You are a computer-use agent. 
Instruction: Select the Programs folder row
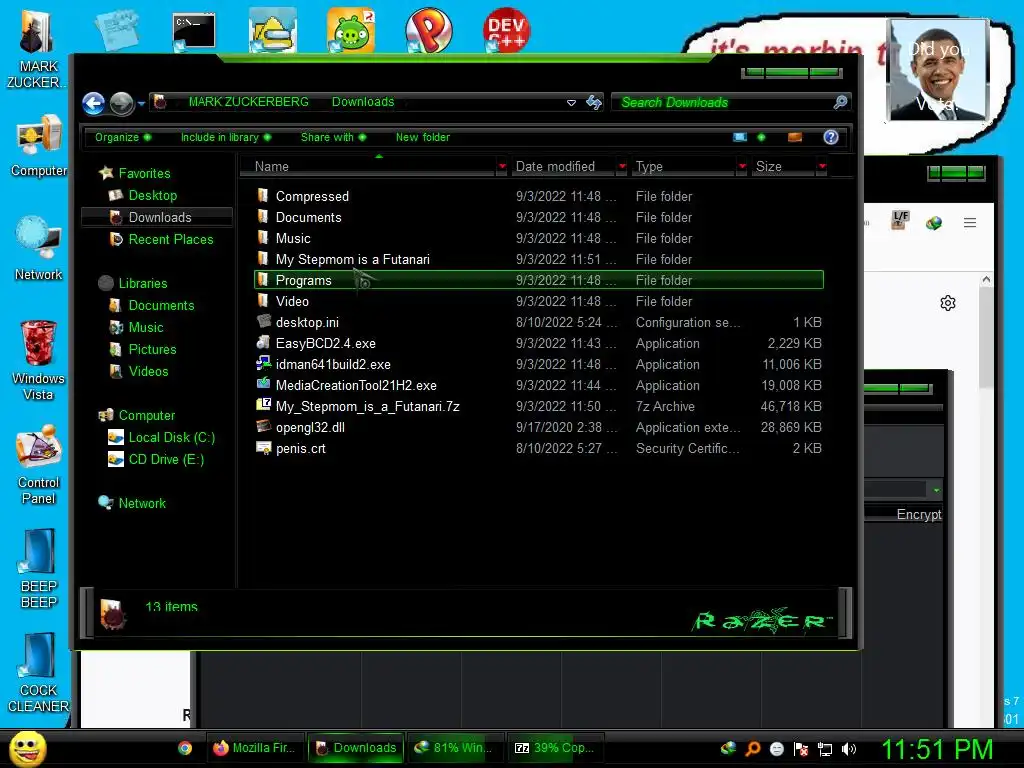pos(539,280)
